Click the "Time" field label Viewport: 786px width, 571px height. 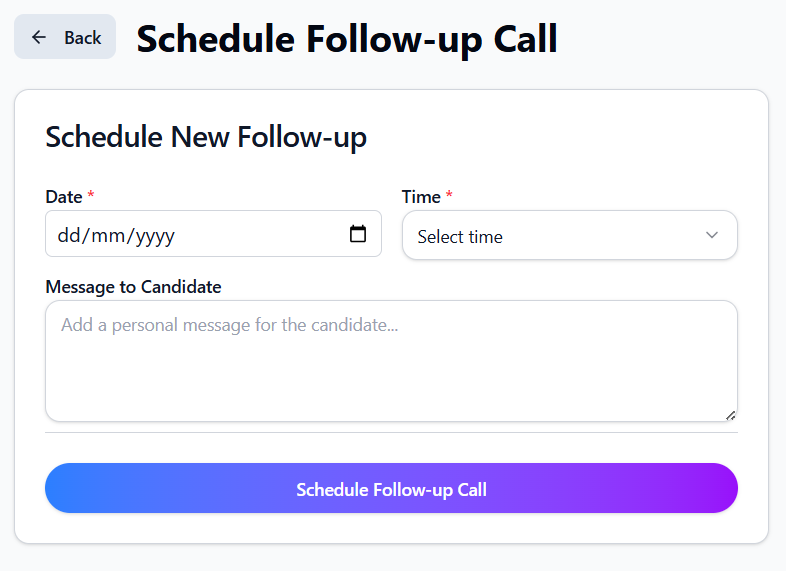[421, 197]
